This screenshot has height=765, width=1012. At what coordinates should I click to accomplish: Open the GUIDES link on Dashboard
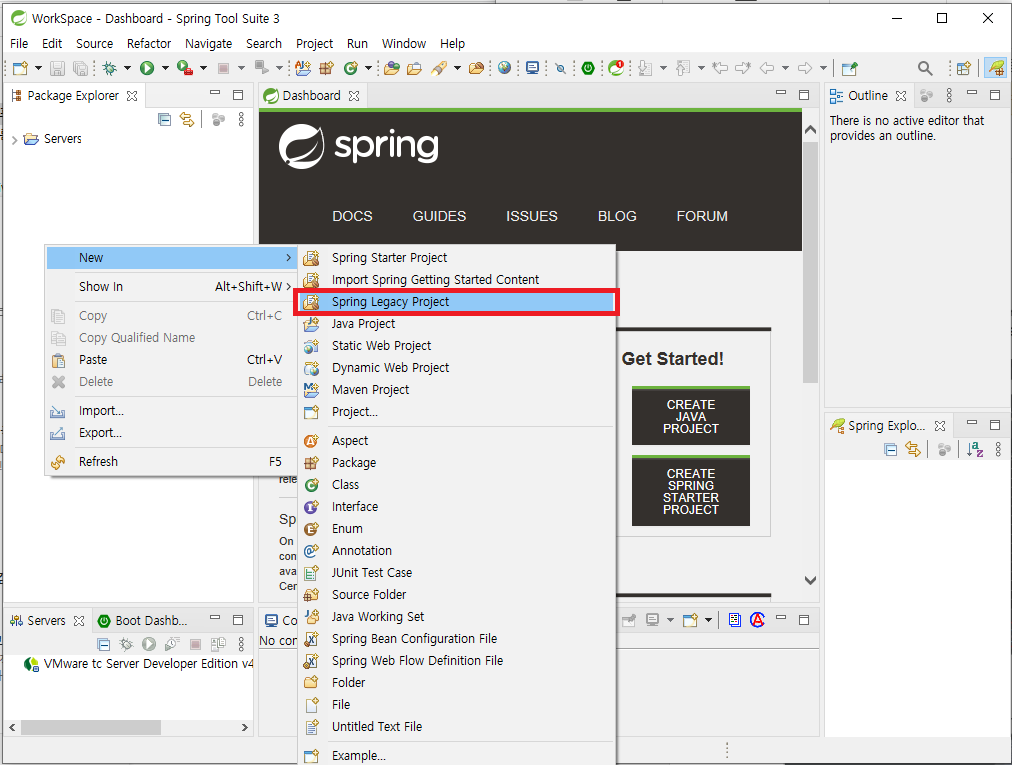pos(440,216)
